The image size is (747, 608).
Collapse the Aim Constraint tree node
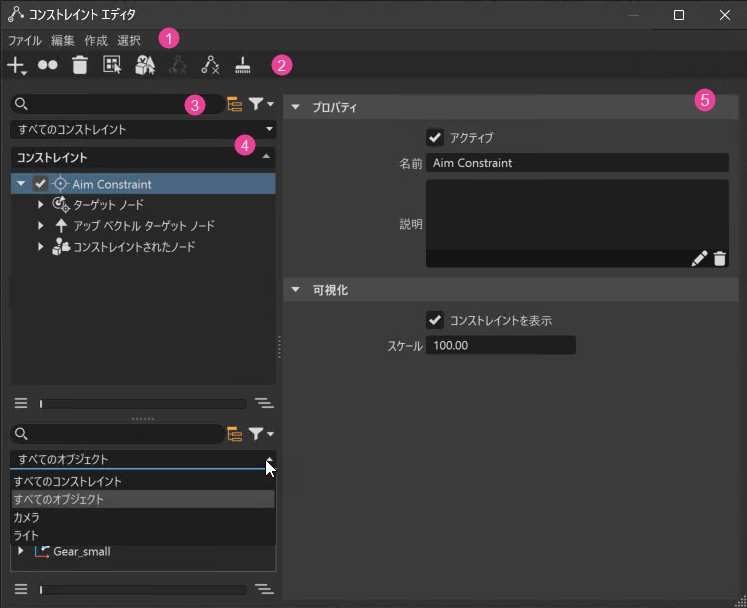[x=21, y=183]
